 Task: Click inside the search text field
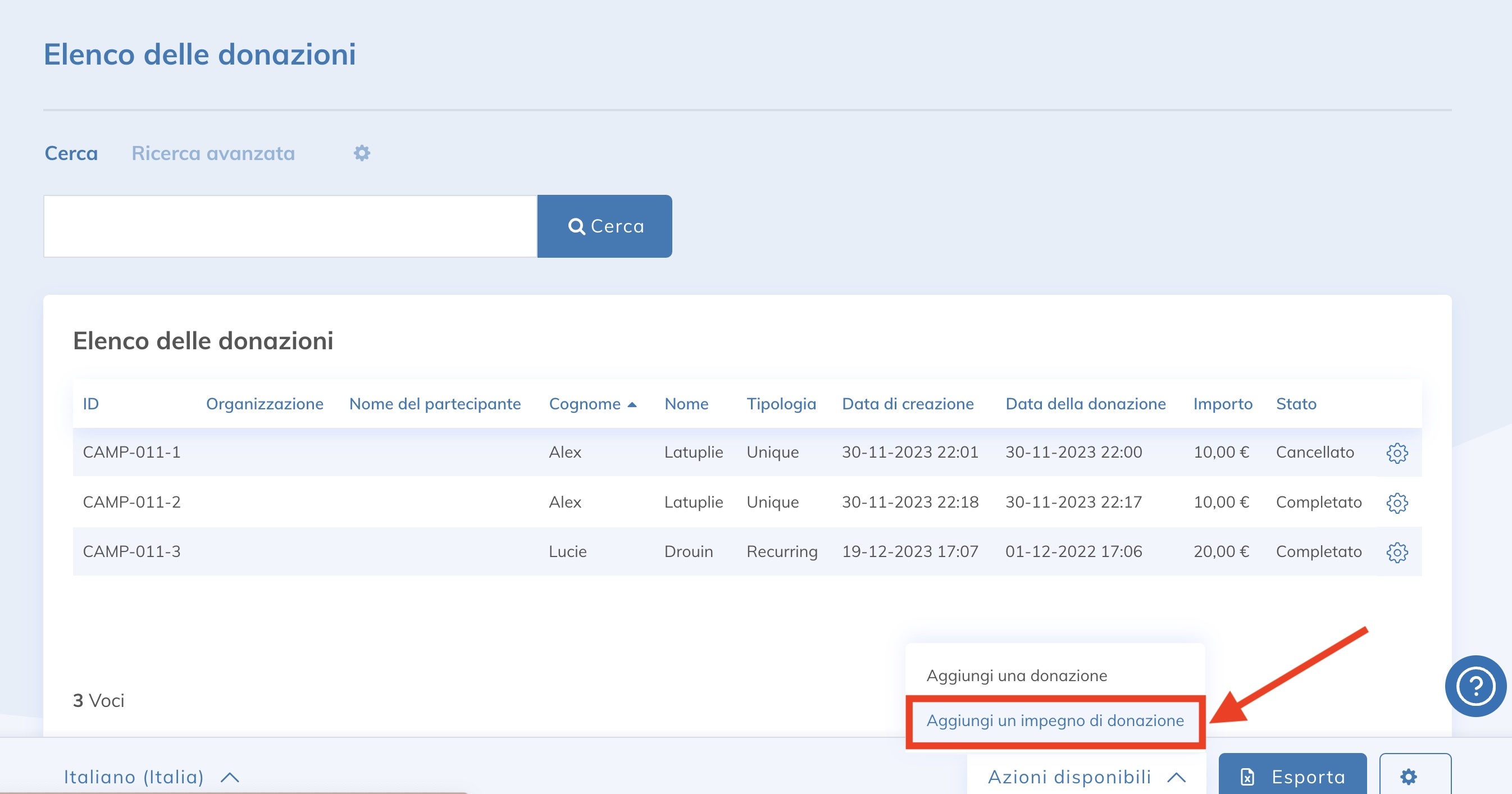pos(288,226)
